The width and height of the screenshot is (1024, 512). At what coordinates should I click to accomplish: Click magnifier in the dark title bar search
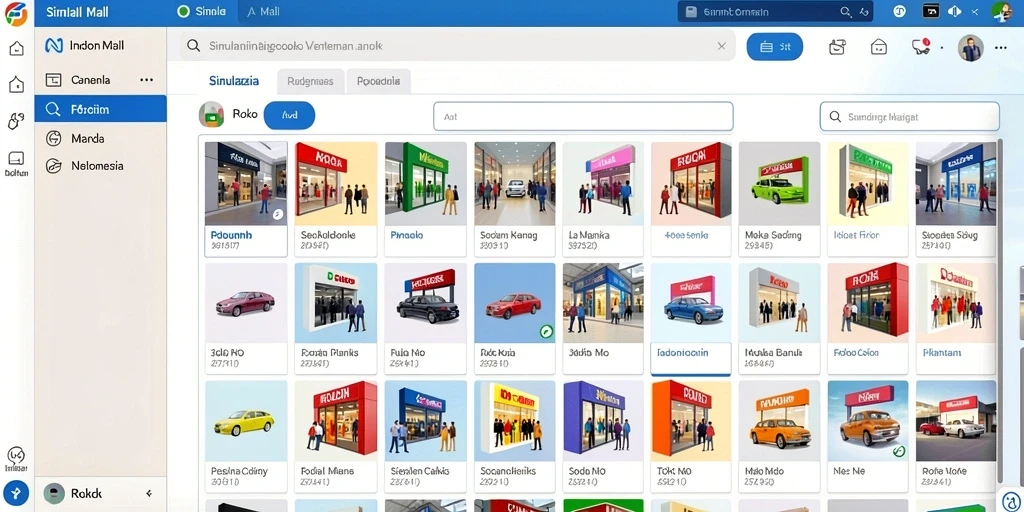[845, 12]
